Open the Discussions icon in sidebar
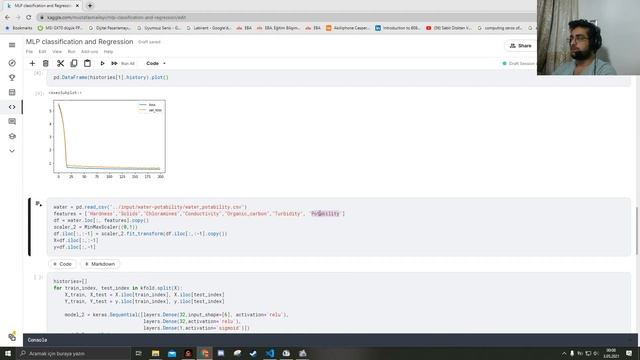Image resolution: width=640 pixels, height=360 pixels. 12,122
